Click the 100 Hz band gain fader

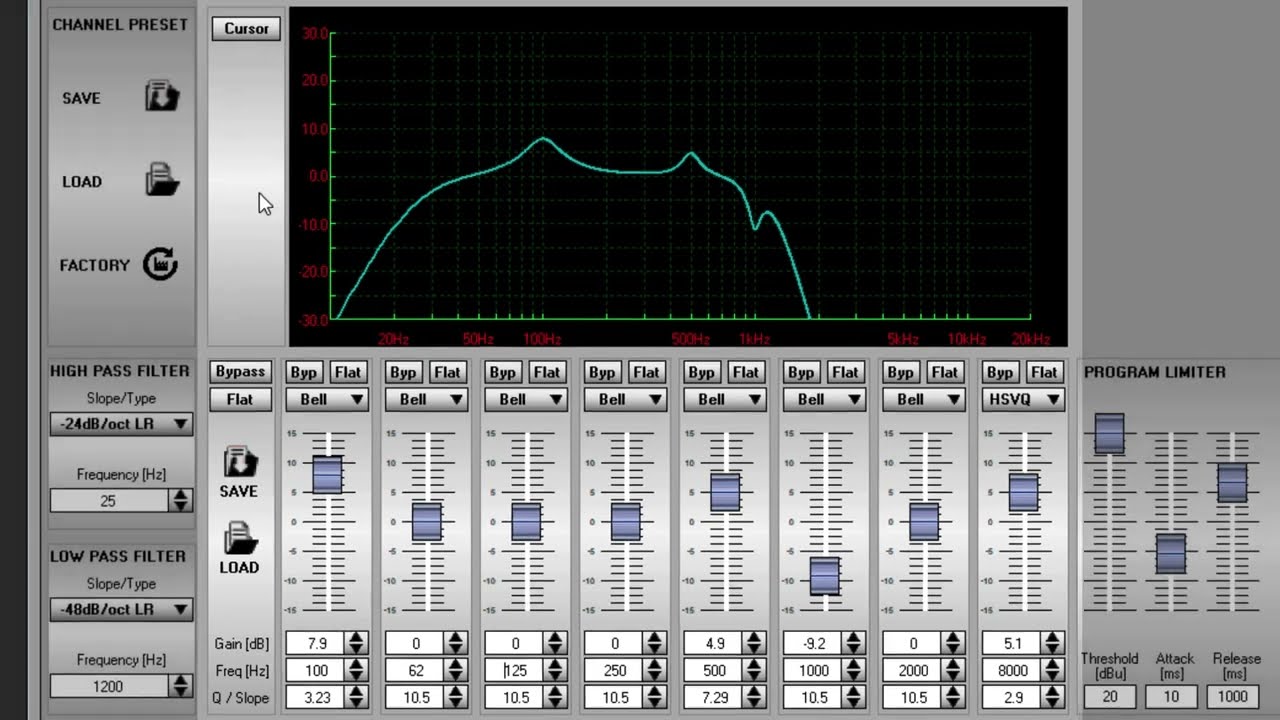pos(327,475)
